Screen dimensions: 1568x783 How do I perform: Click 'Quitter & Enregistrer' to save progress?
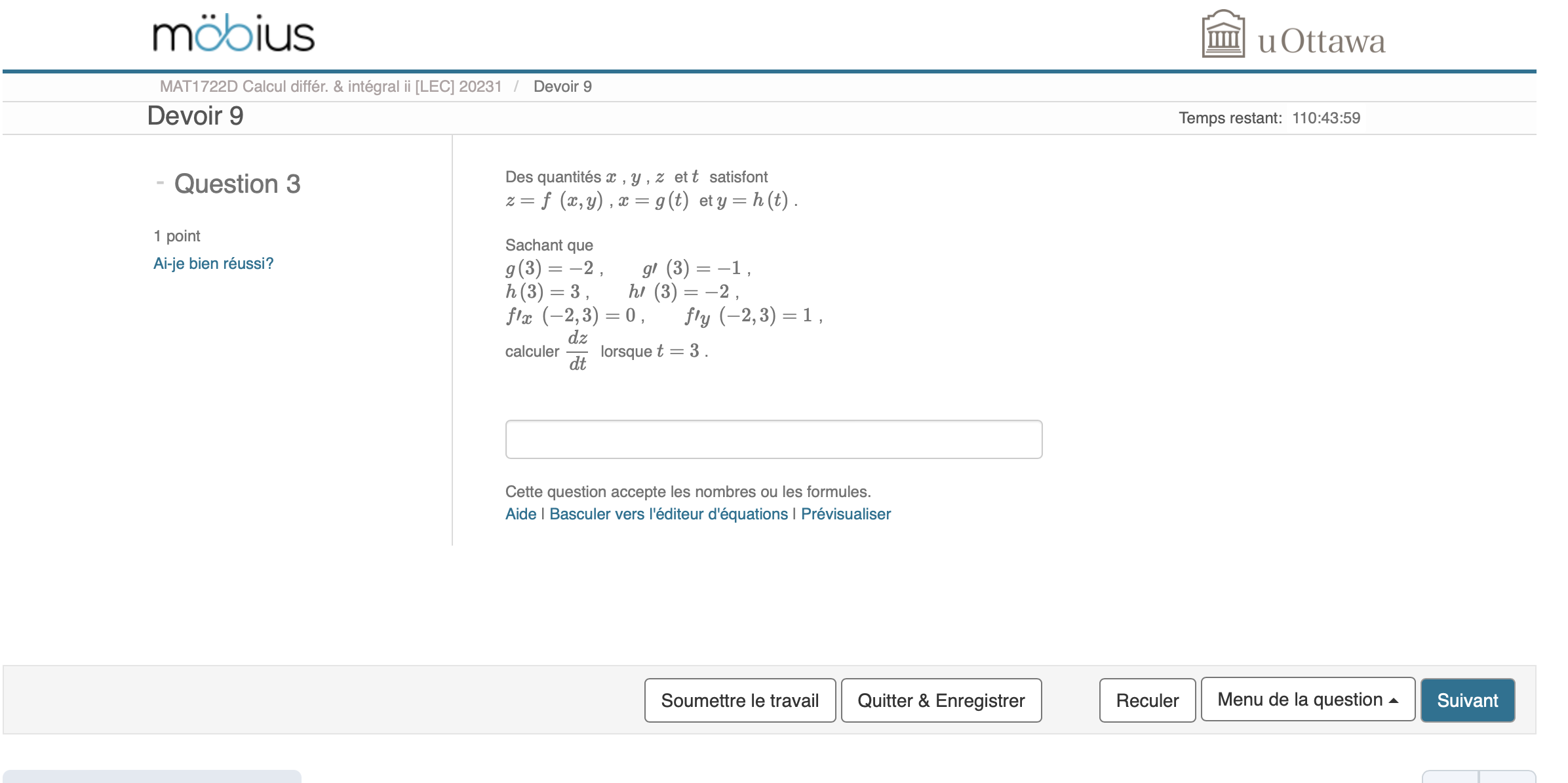point(940,700)
